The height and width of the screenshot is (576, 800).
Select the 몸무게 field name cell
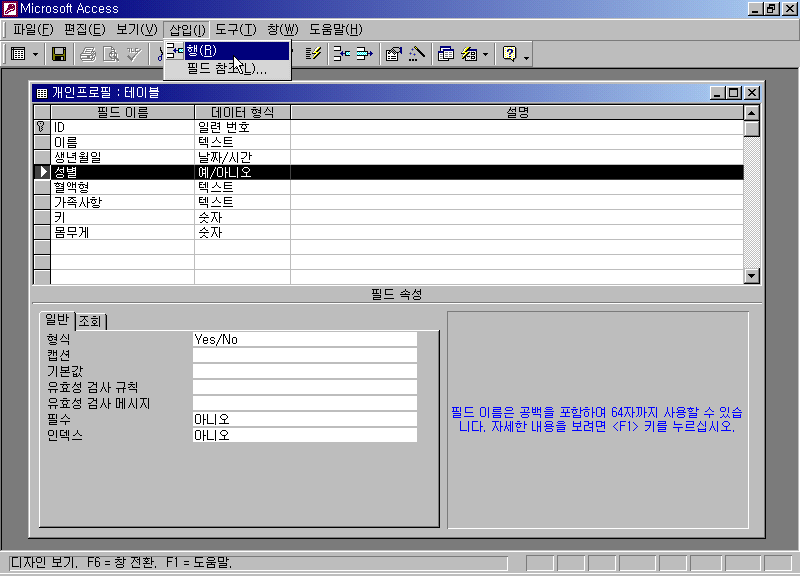pos(122,232)
